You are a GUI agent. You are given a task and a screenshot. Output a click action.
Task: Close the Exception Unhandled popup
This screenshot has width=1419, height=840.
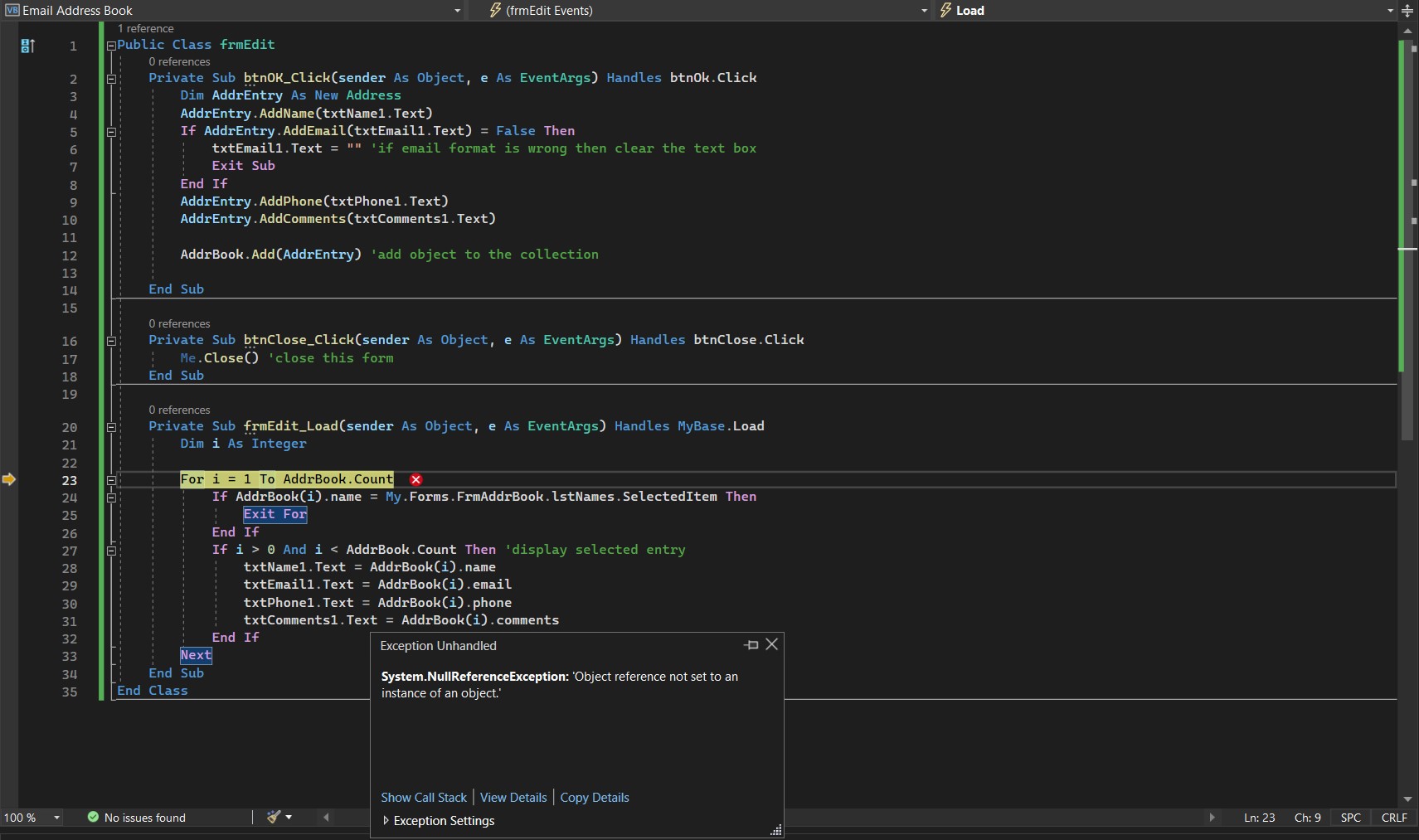tap(771, 644)
